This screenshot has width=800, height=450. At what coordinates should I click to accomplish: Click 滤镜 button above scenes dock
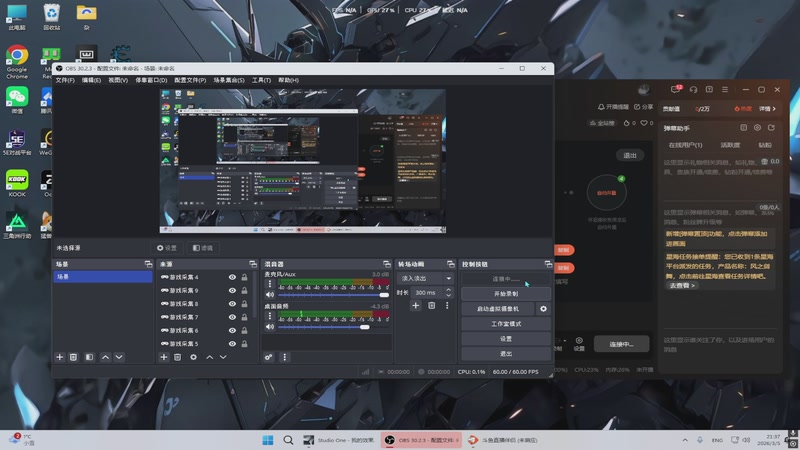pyautogui.click(x=203, y=248)
